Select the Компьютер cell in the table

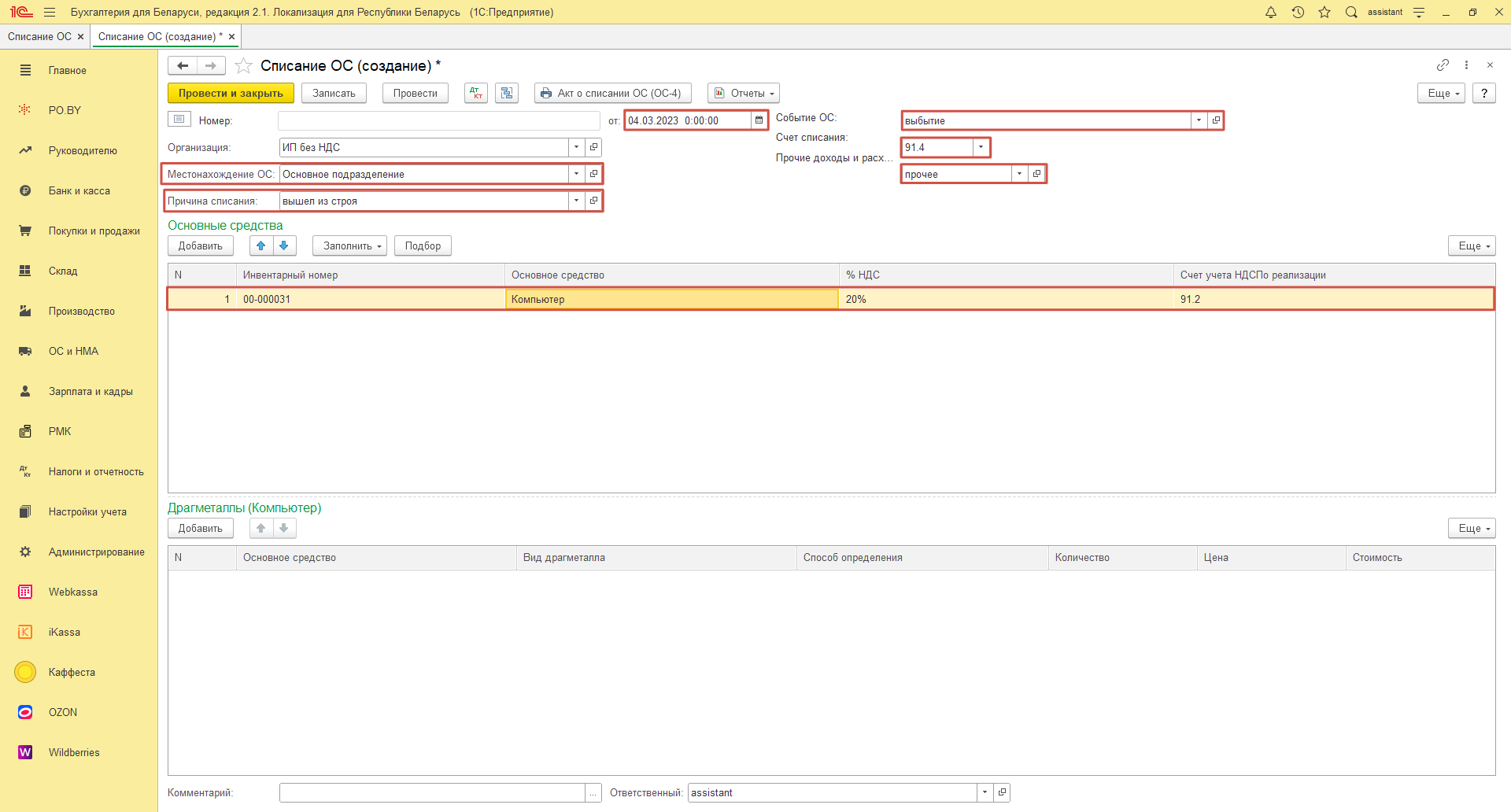coord(671,299)
